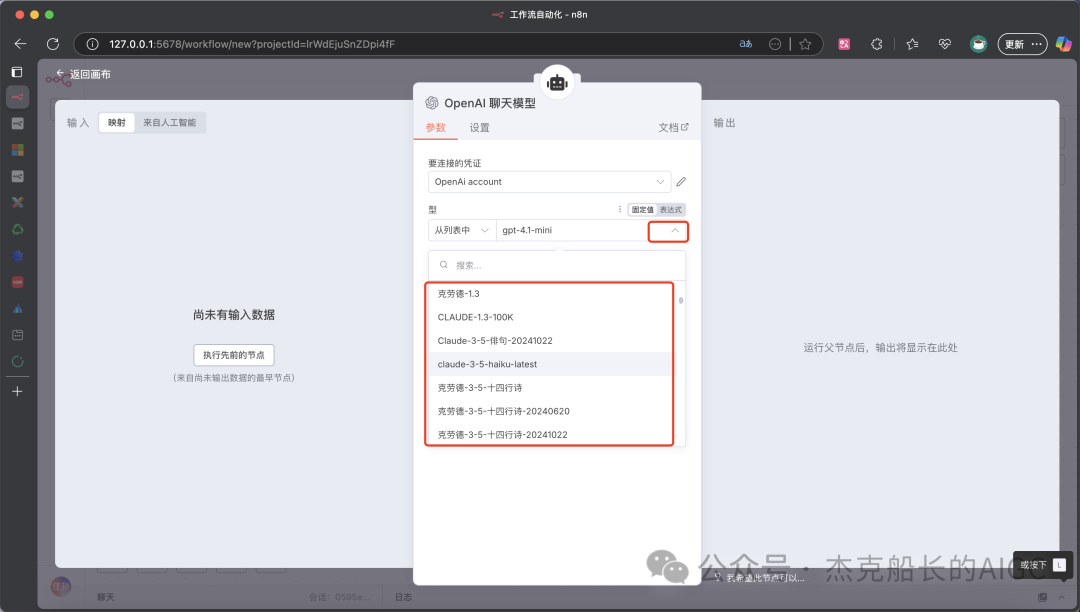Click the 或按下 L shortcut button
1080x612 pixels.
tap(1043, 565)
